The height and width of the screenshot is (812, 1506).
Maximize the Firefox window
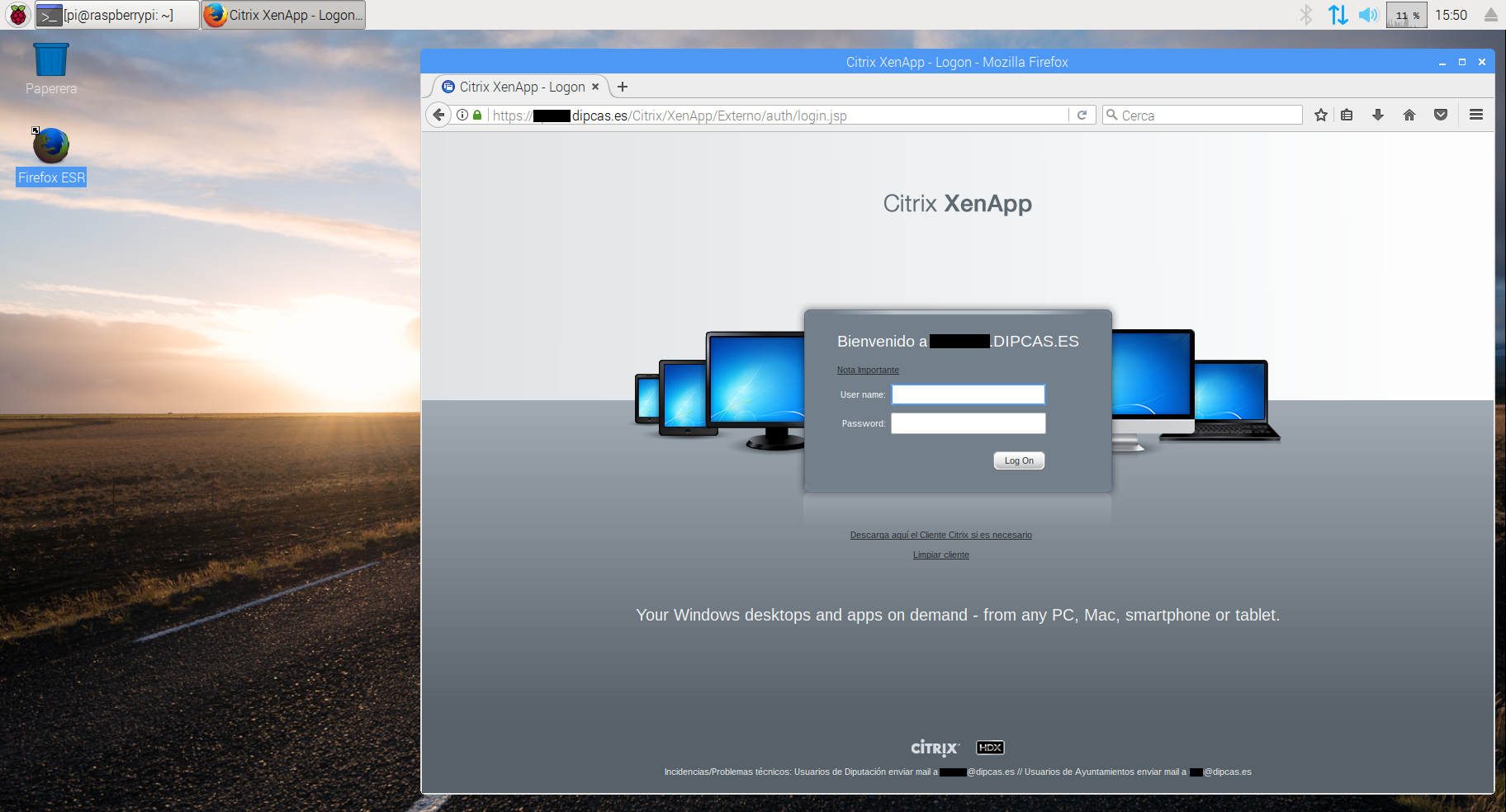pos(1462,62)
